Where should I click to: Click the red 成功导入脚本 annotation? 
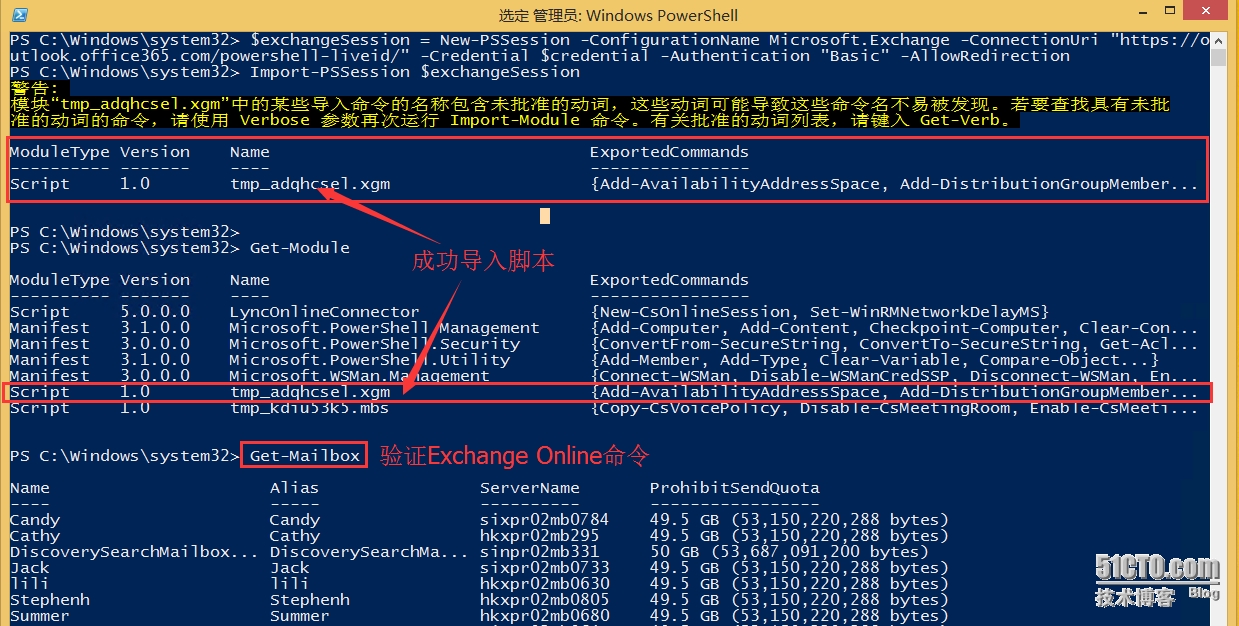pyautogui.click(x=483, y=261)
